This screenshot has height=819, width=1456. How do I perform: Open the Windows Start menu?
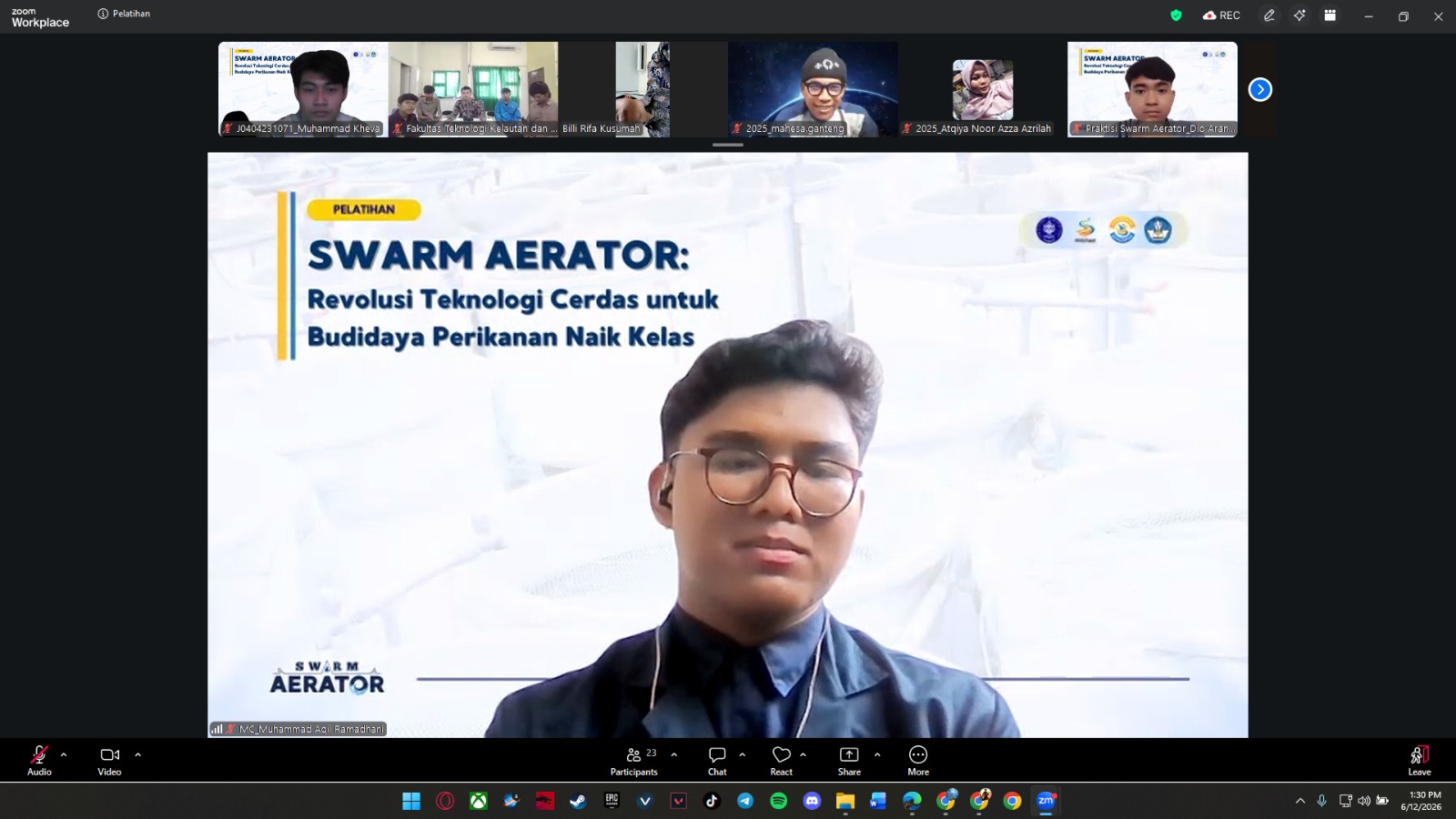coord(411,801)
